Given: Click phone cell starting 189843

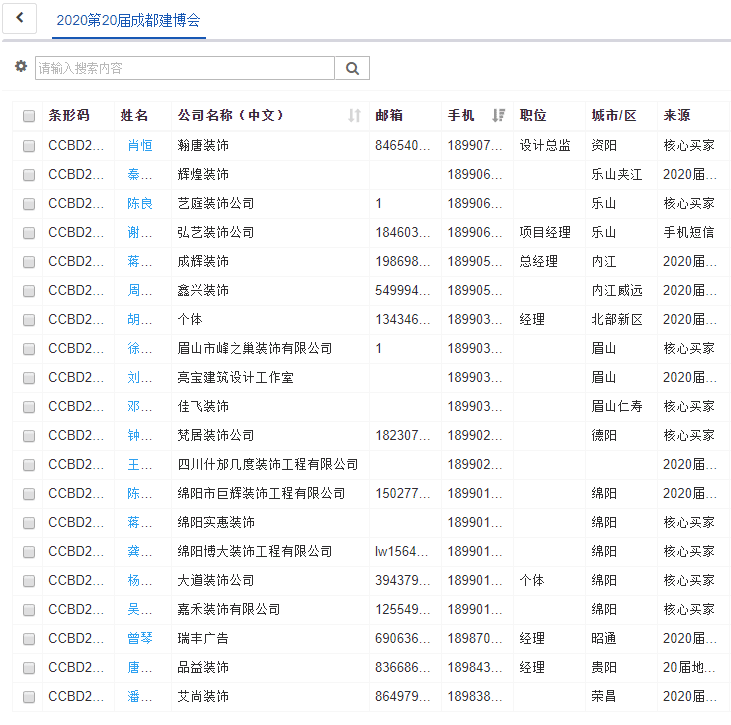Looking at the screenshot, I should click(x=475, y=667).
